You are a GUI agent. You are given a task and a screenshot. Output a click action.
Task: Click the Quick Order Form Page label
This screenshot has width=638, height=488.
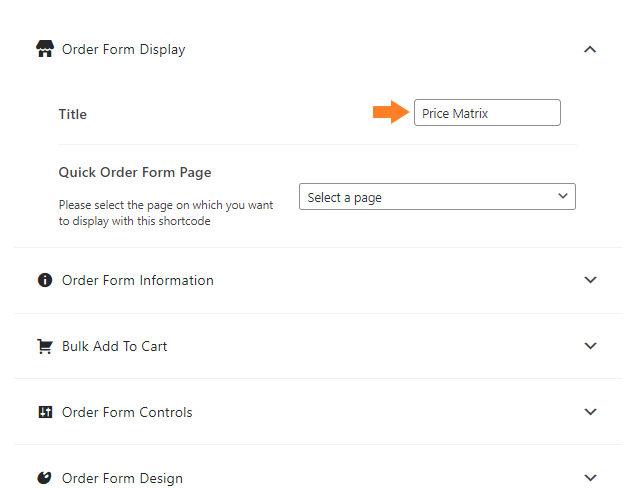(x=135, y=173)
